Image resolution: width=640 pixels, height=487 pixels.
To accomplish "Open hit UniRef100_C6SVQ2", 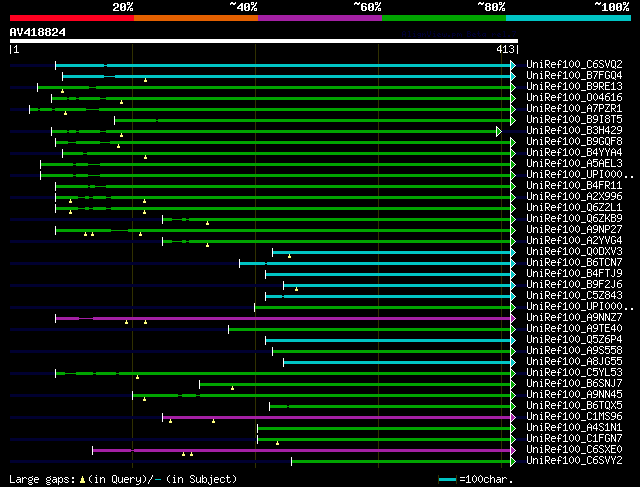I will click(x=574, y=64).
